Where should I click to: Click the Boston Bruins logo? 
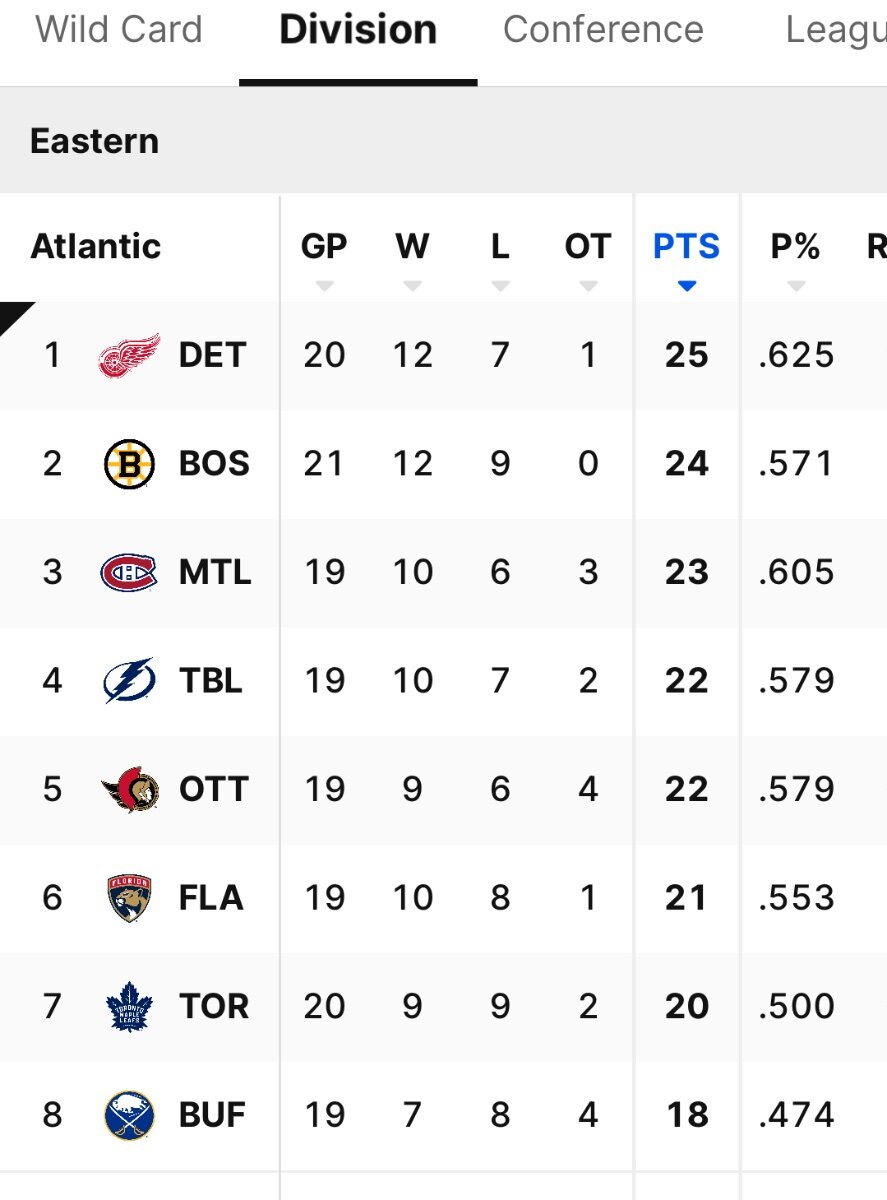[x=129, y=464]
